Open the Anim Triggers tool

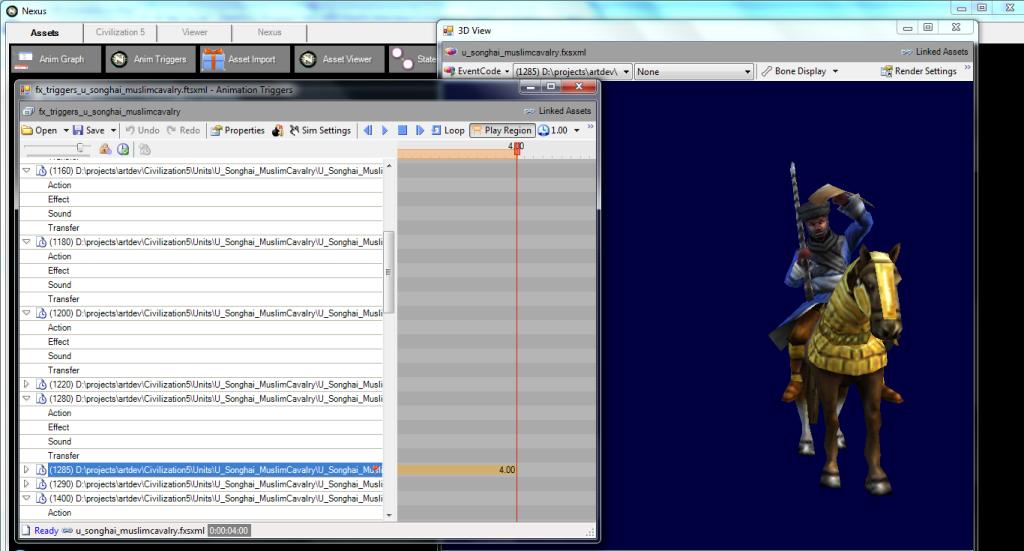[151, 59]
